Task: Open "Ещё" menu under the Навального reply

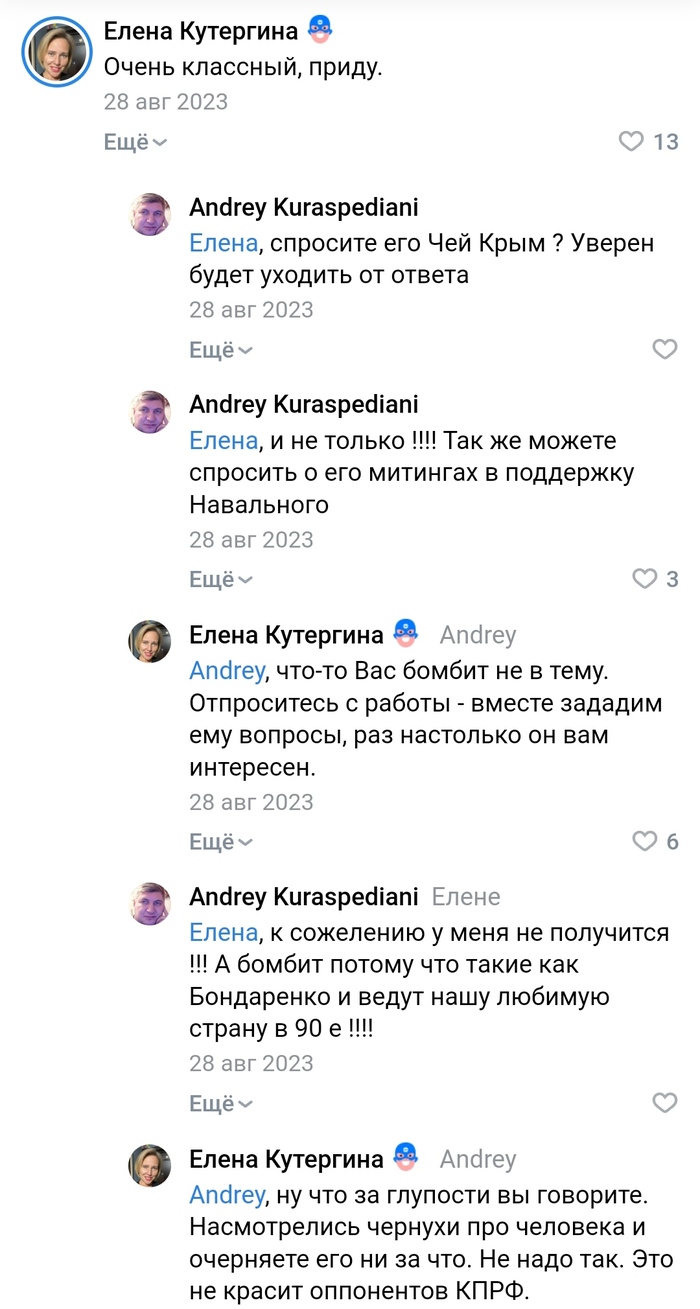Action: [x=221, y=579]
